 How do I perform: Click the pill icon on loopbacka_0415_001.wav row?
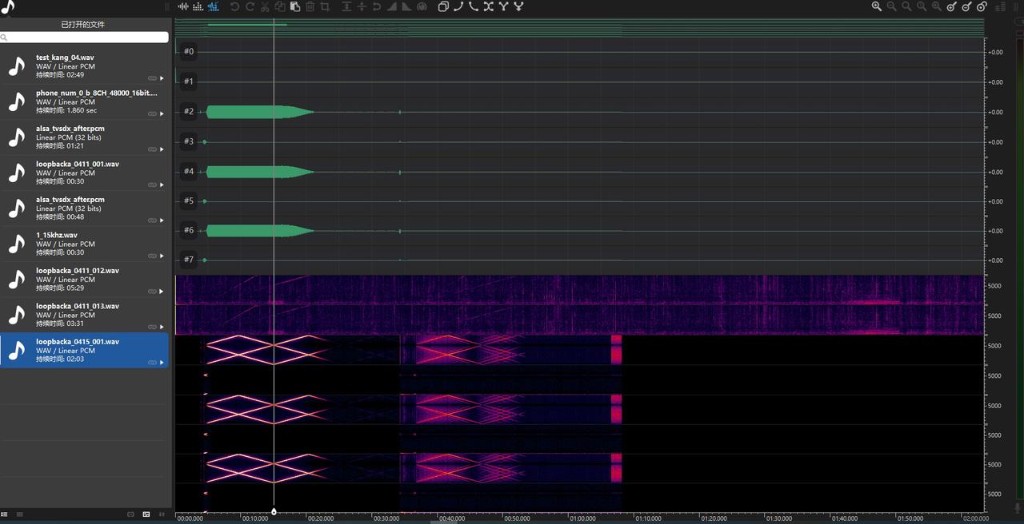point(152,363)
